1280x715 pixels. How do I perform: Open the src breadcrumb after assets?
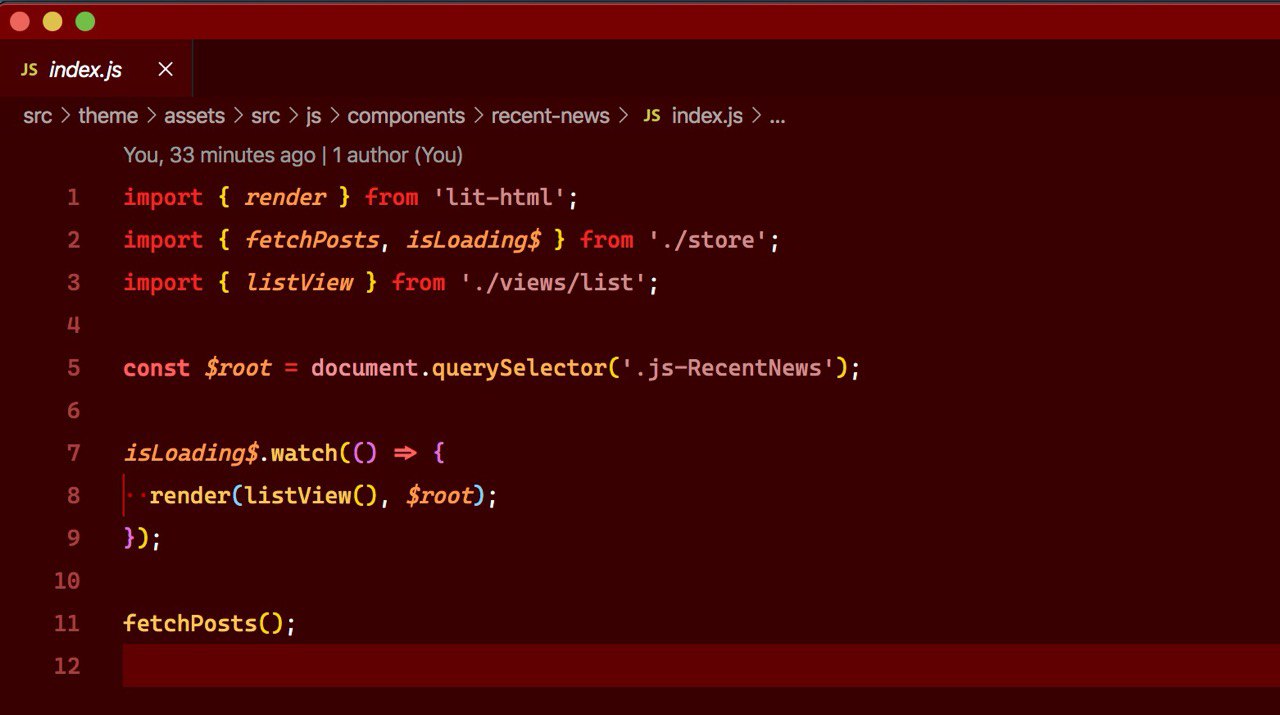pyautogui.click(x=265, y=116)
